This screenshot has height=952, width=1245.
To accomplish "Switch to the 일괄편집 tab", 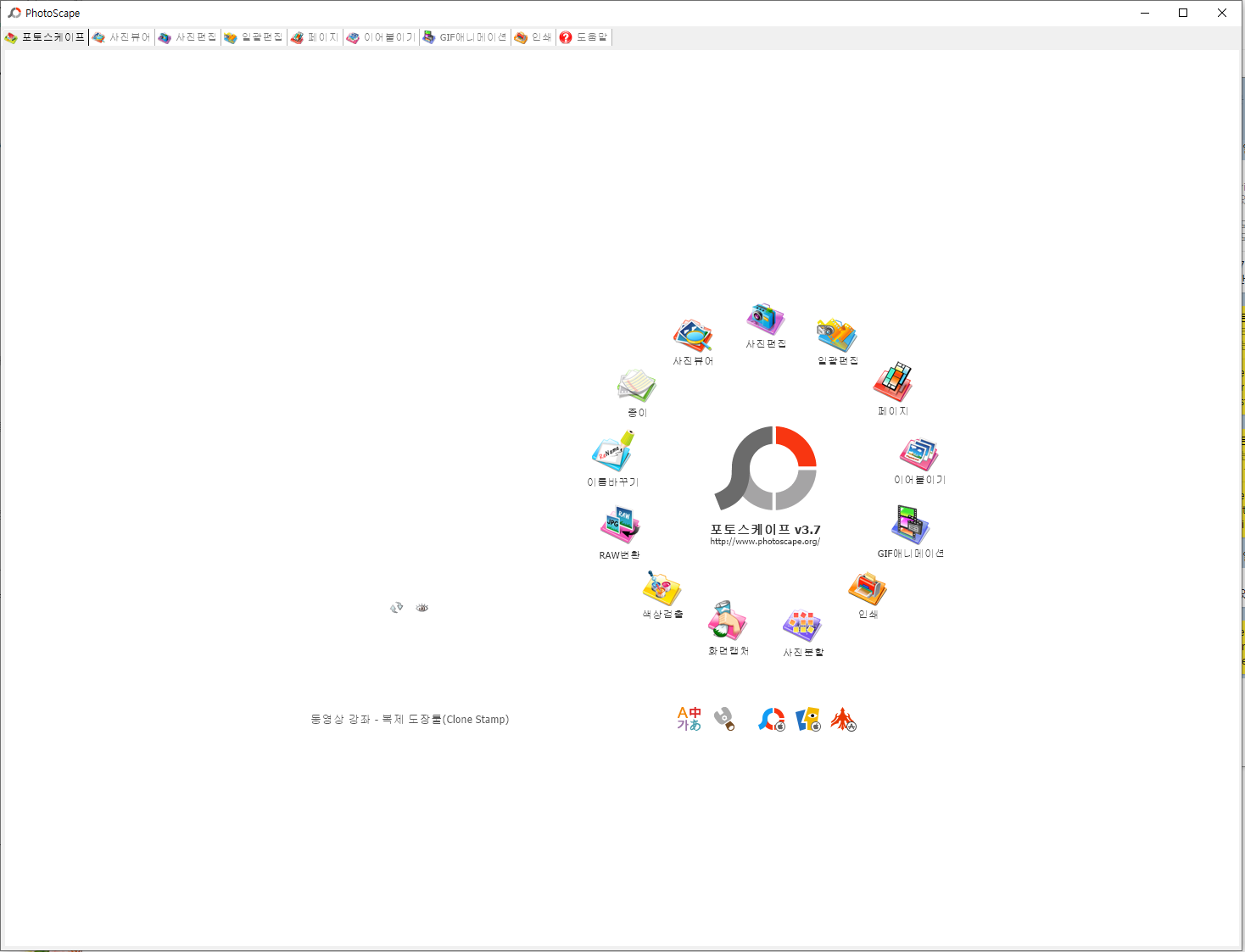I will pos(254,37).
